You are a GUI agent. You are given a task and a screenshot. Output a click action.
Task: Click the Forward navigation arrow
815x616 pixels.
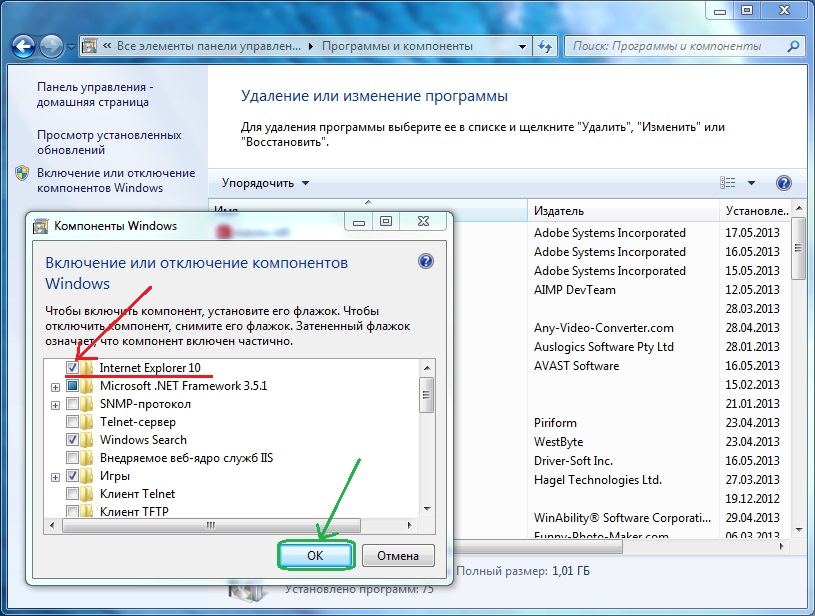tap(51, 47)
